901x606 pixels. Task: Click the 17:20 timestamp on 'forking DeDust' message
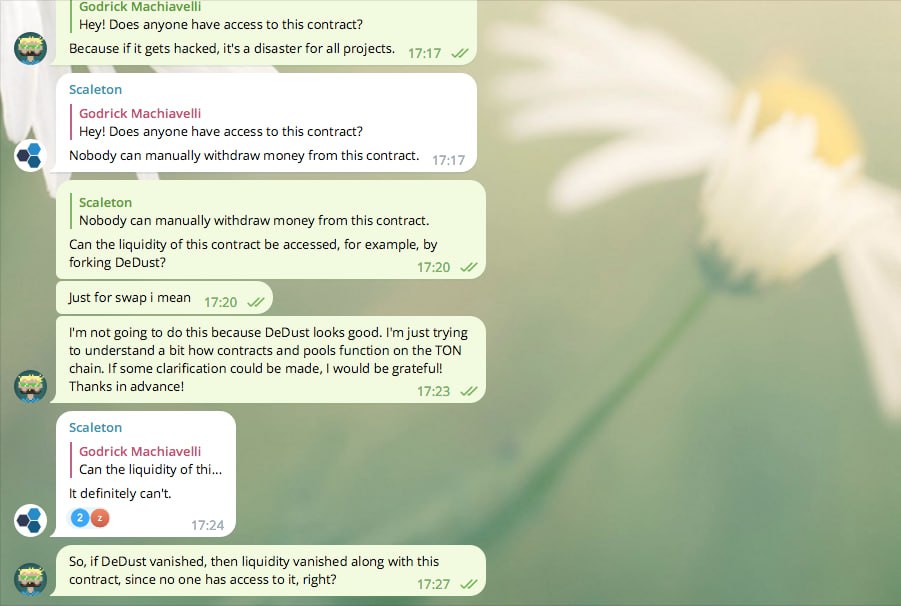[x=433, y=267]
